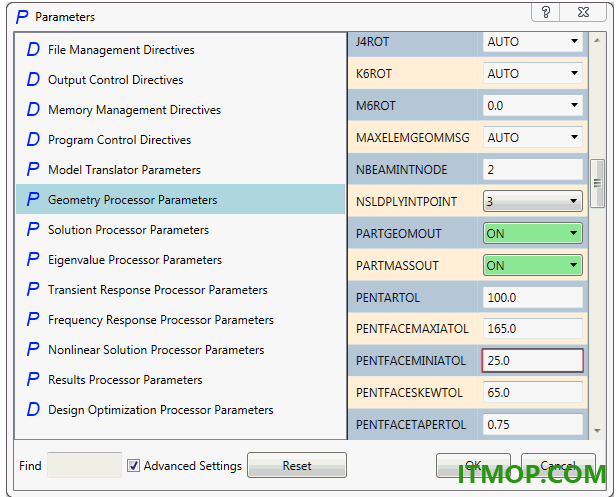
Task: Click the MAXELEMGEOMMSG parameter label
Action: (412, 138)
